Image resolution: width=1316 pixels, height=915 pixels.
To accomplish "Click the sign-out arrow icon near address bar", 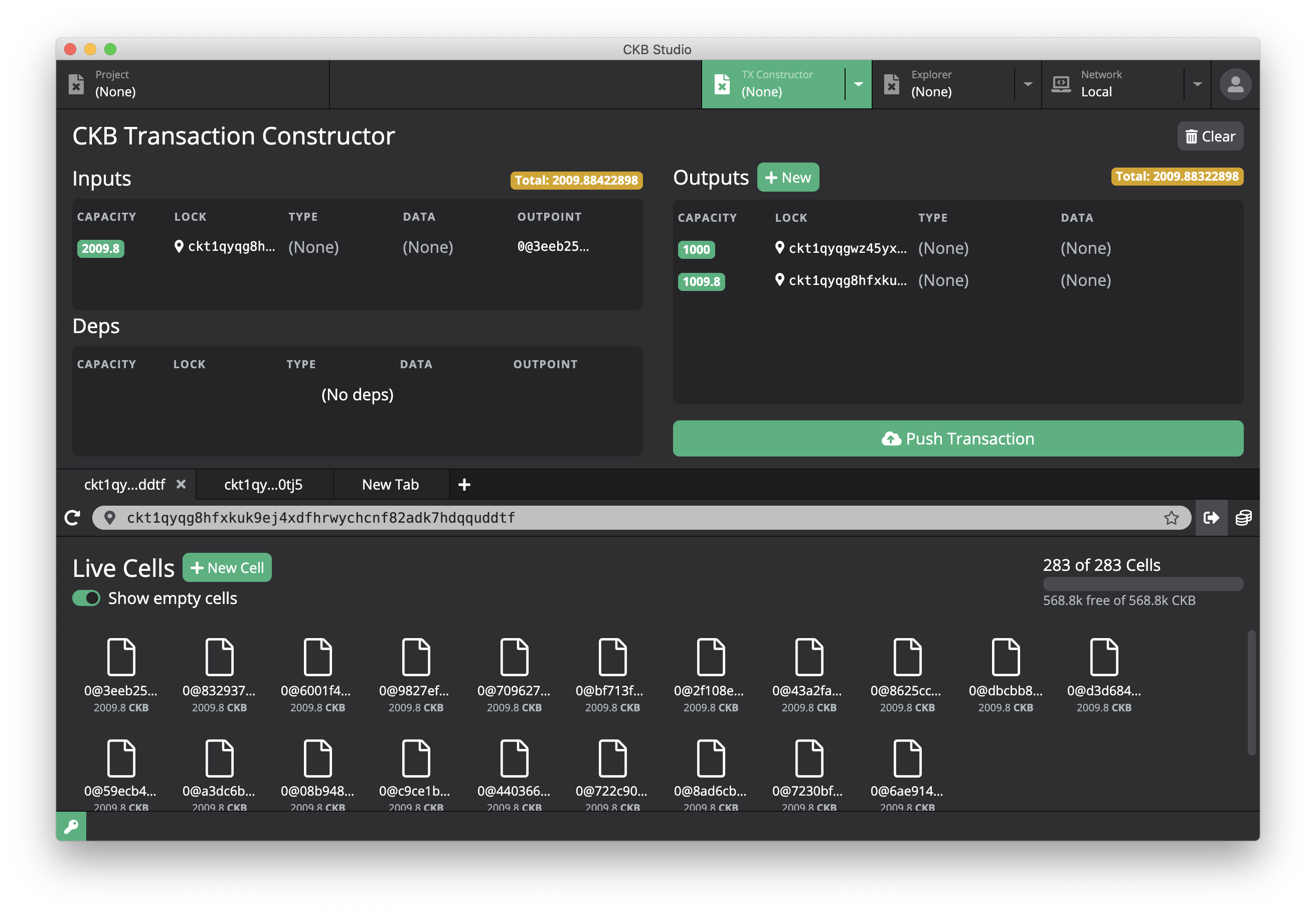I will pos(1211,518).
